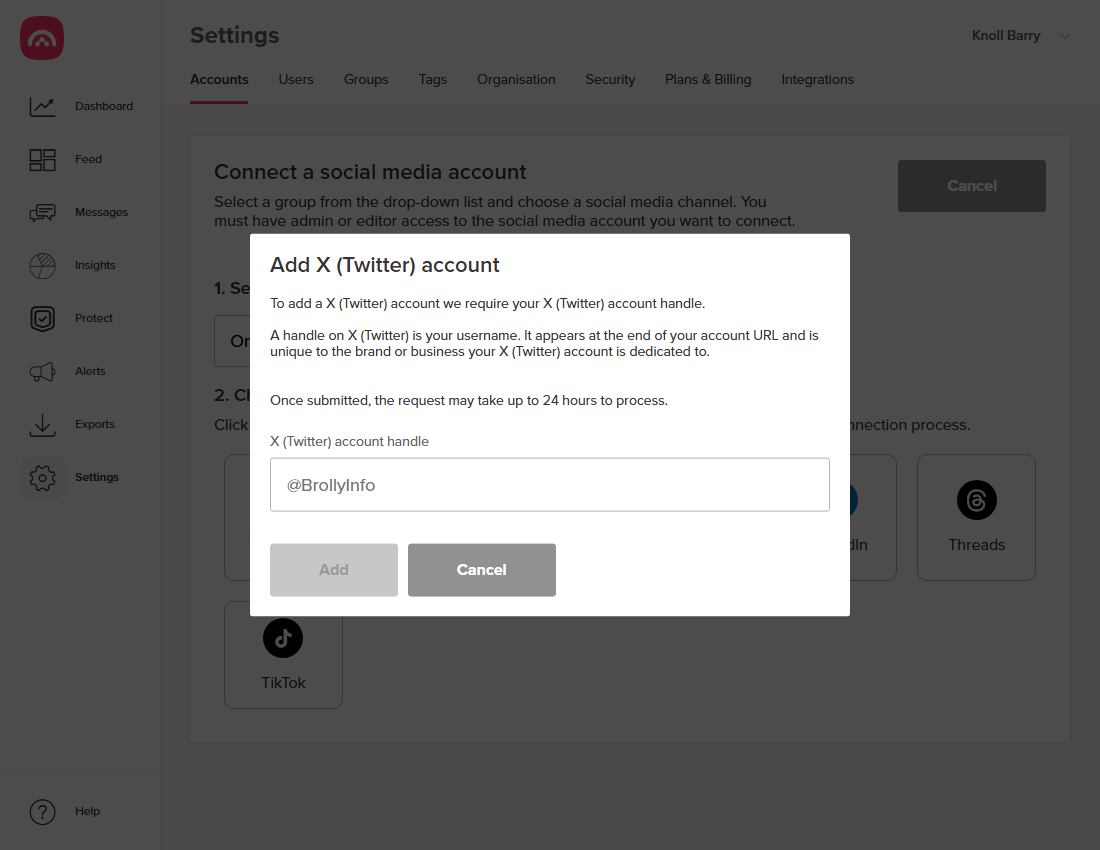Screen dimensions: 1100x850
Task: Switch to the Tags tab
Action: tap(432, 79)
